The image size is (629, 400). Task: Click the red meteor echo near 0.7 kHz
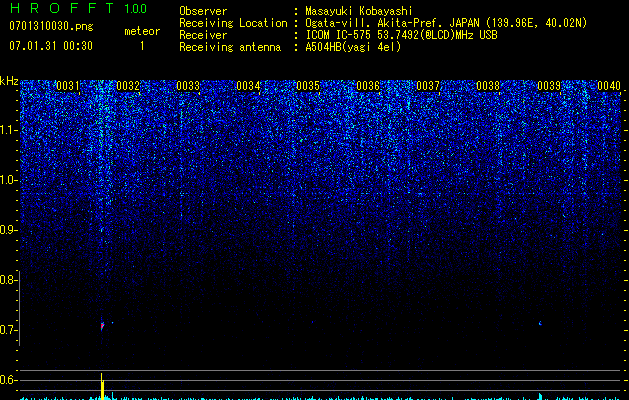(x=102, y=325)
